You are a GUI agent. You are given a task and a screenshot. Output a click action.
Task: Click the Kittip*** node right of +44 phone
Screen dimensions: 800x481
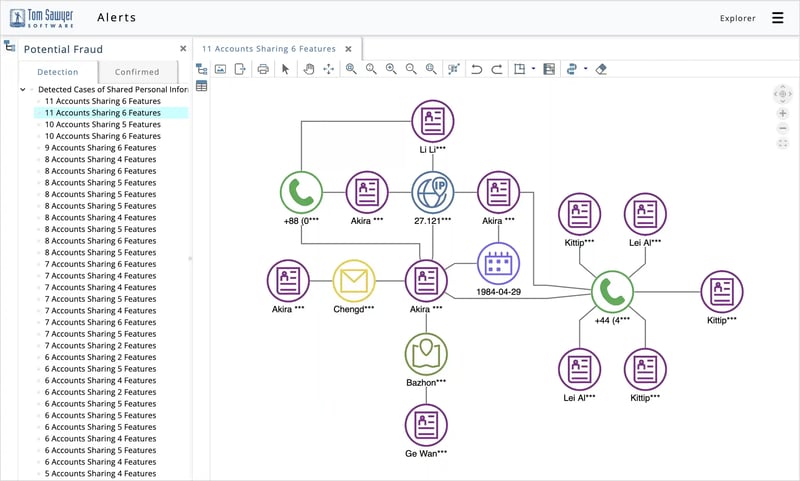coord(722,292)
